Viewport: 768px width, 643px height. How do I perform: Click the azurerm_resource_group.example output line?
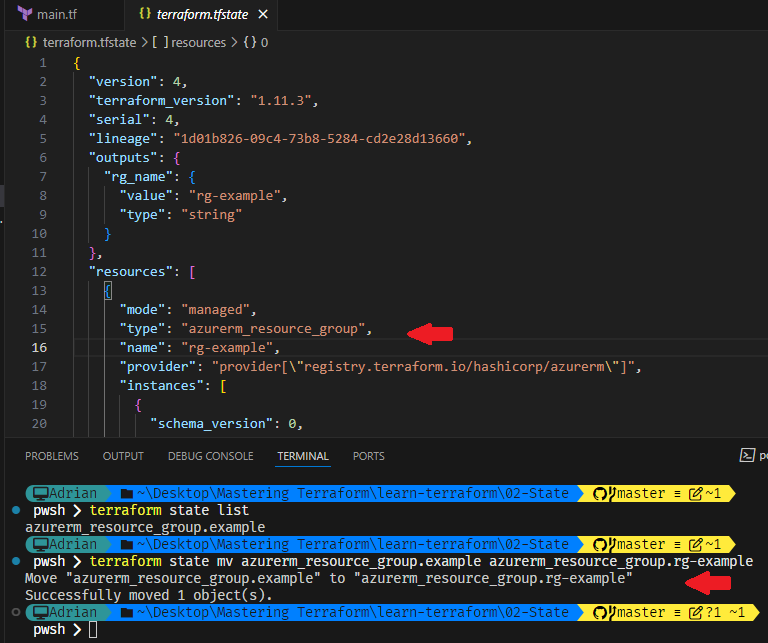pyautogui.click(x=145, y=527)
